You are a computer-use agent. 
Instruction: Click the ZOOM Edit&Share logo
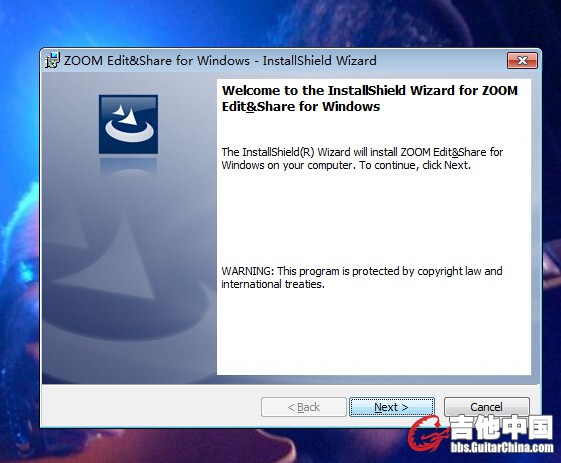point(128,124)
